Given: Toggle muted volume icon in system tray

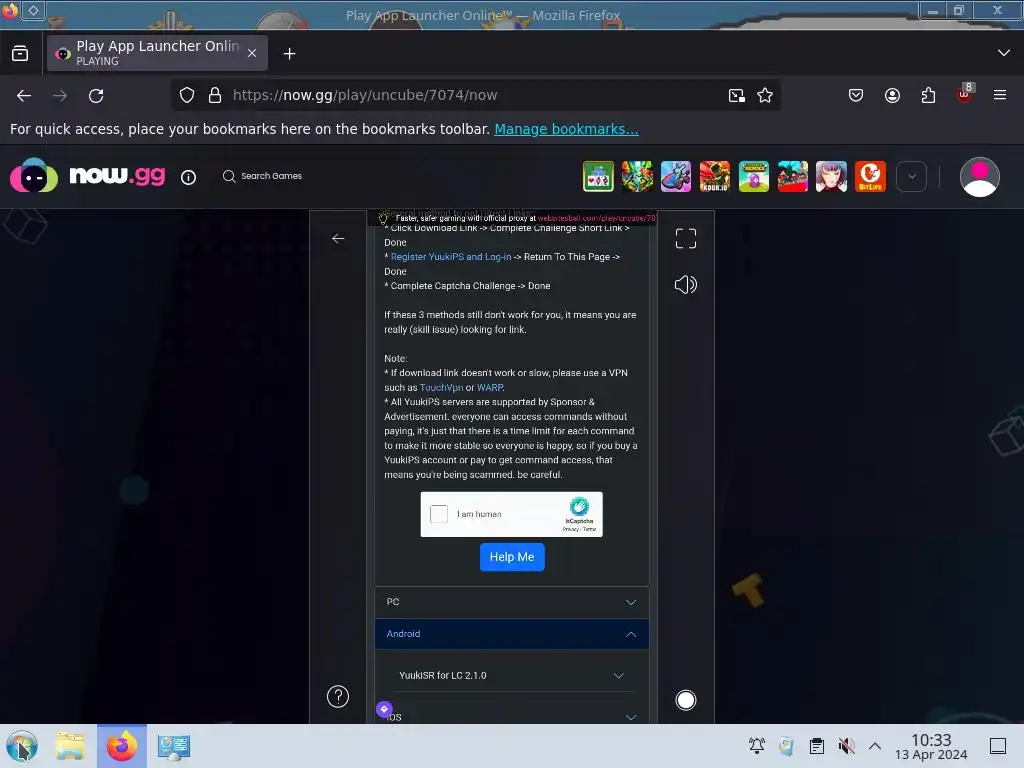Looking at the screenshot, I should click(846, 746).
